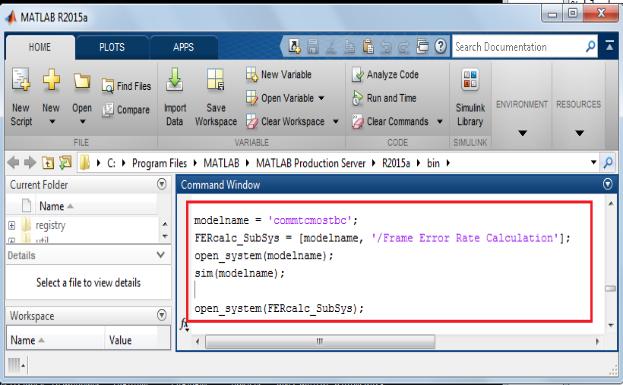Screen dimensions: 623x385
Task: Click the Switch Windows icon in the quick access toolbar
Action: tap(422, 46)
